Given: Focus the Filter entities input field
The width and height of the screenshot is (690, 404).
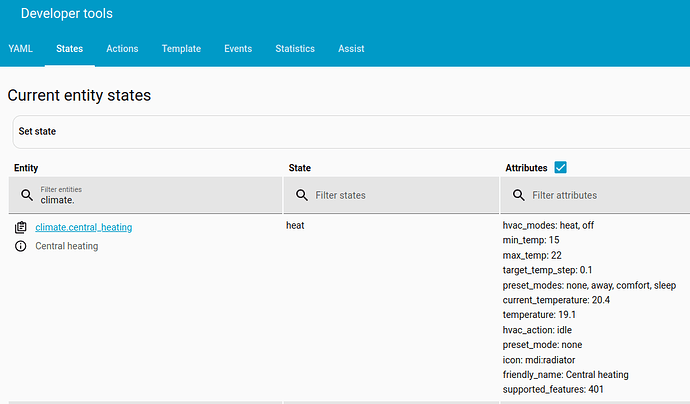Looking at the screenshot, I should coord(150,200).
